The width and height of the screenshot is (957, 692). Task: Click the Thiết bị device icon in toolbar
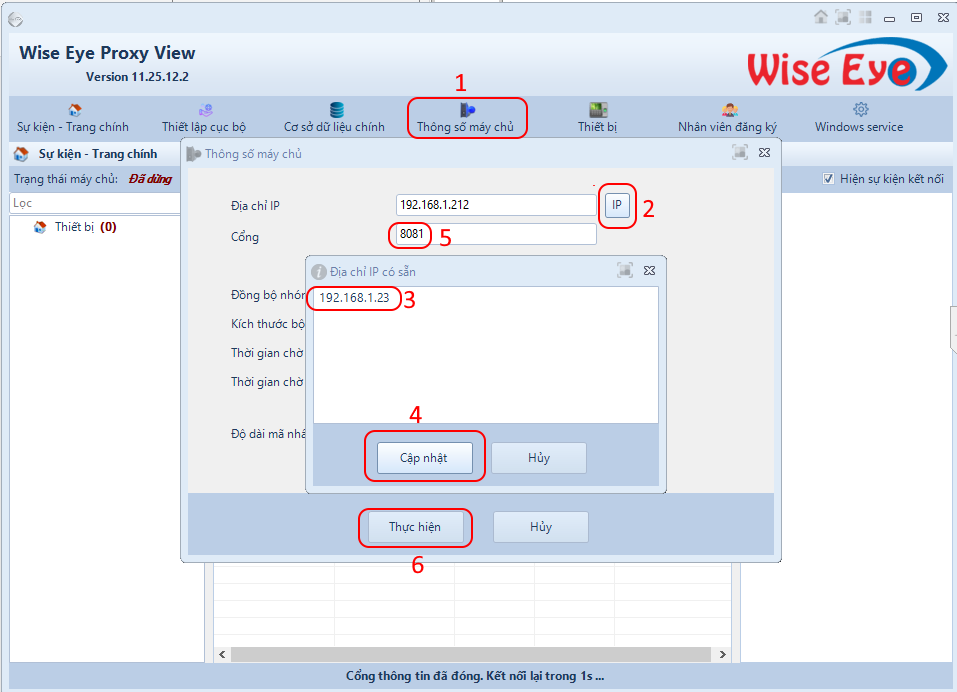pos(597,108)
